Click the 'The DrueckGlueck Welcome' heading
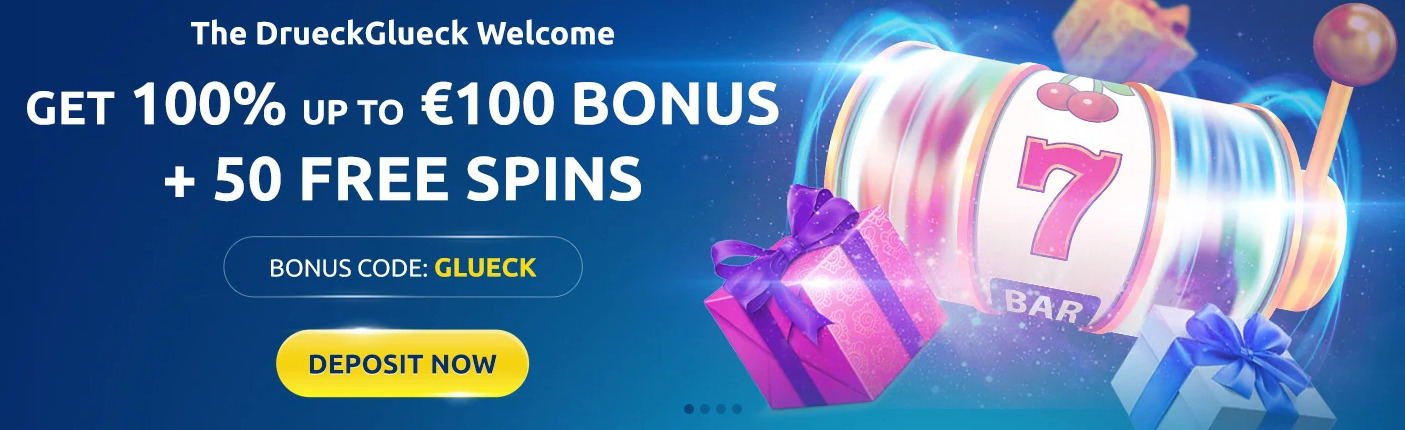Image resolution: width=1405 pixels, height=430 pixels. (403, 35)
